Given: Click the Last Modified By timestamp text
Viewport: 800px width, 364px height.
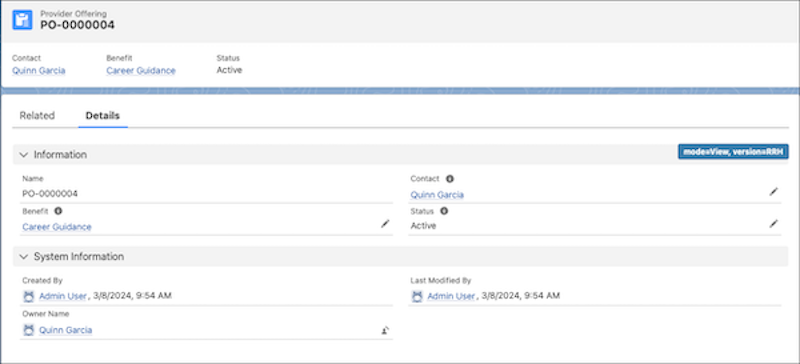Looking at the screenshot, I should point(521,296).
